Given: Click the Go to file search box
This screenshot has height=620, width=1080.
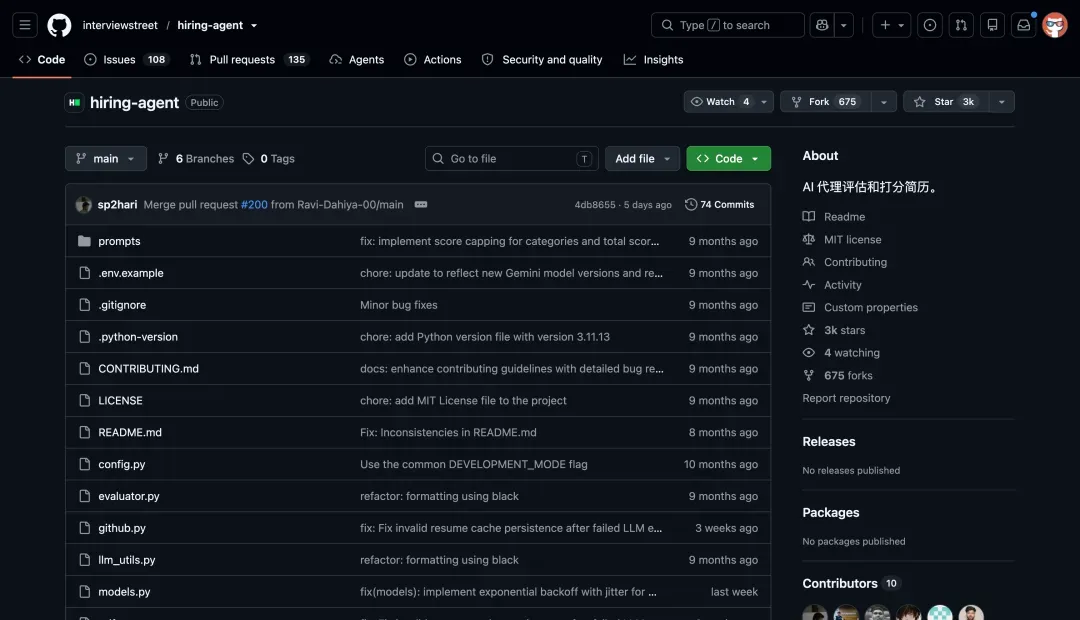Looking at the screenshot, I should 511,158.
